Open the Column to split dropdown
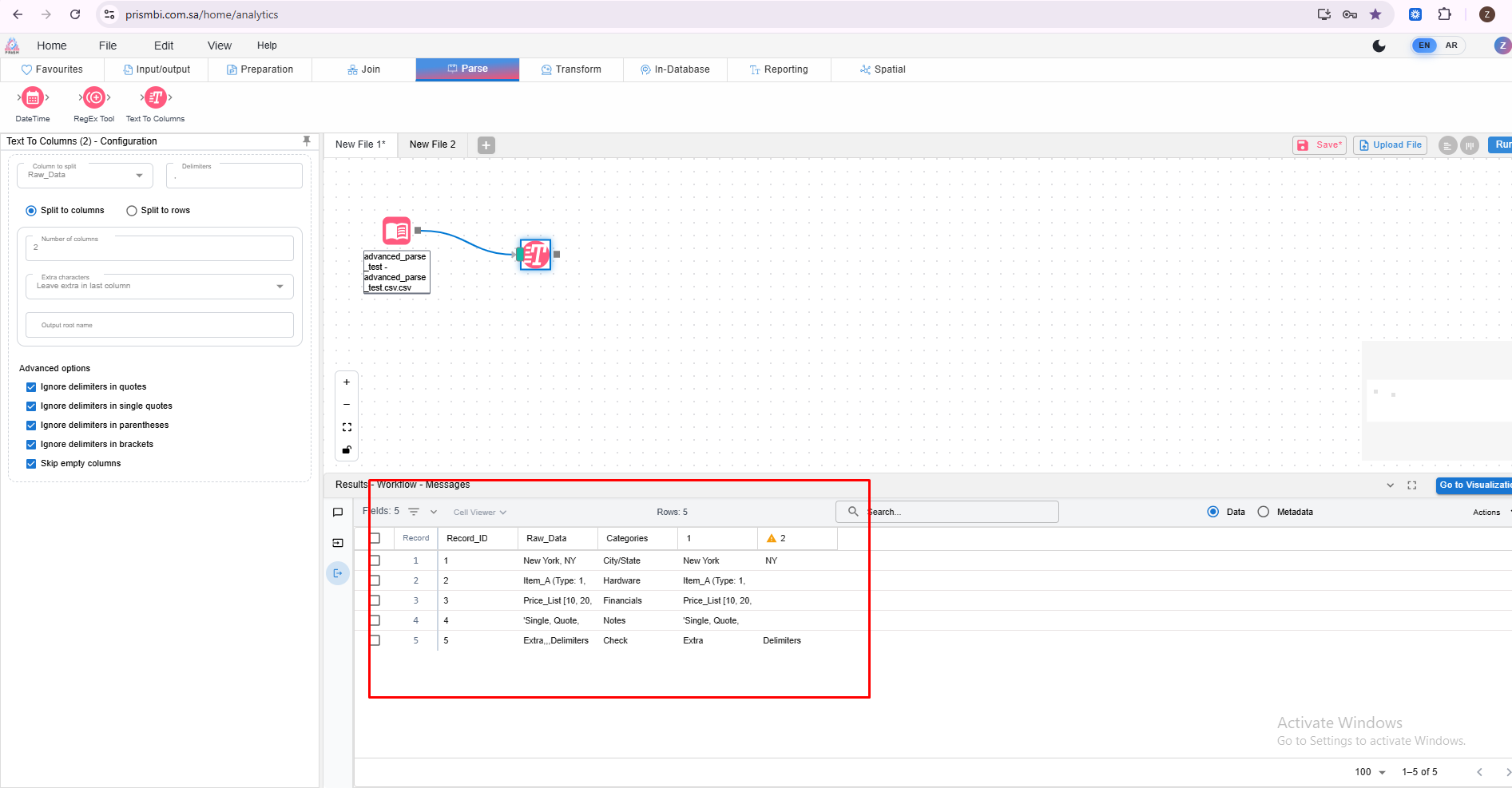 click(85, 175)
